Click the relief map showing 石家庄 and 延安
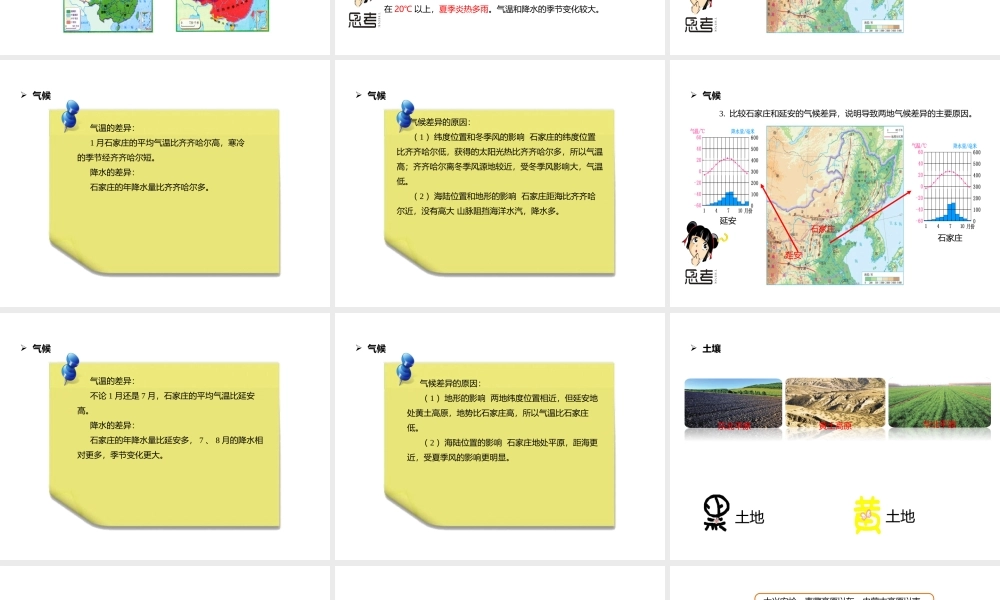 (x=835, y=205)
